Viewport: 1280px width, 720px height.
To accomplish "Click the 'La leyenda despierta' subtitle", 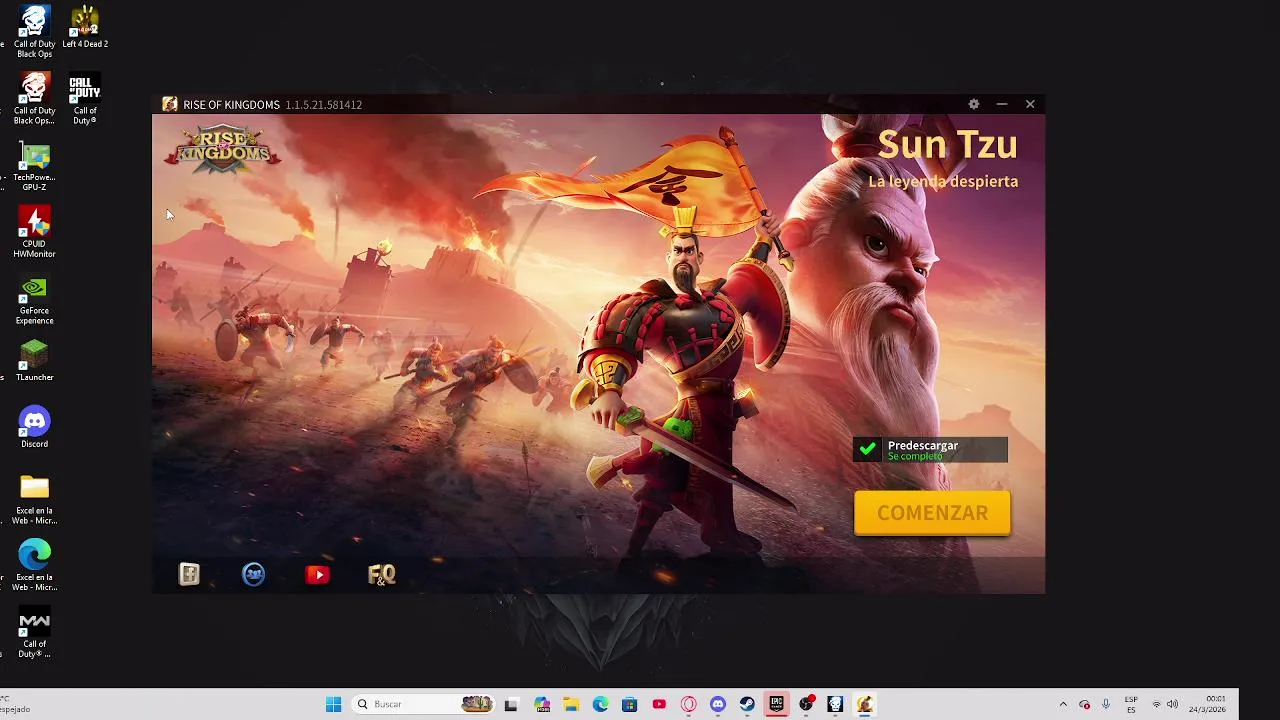I will [x=943, y=181].
